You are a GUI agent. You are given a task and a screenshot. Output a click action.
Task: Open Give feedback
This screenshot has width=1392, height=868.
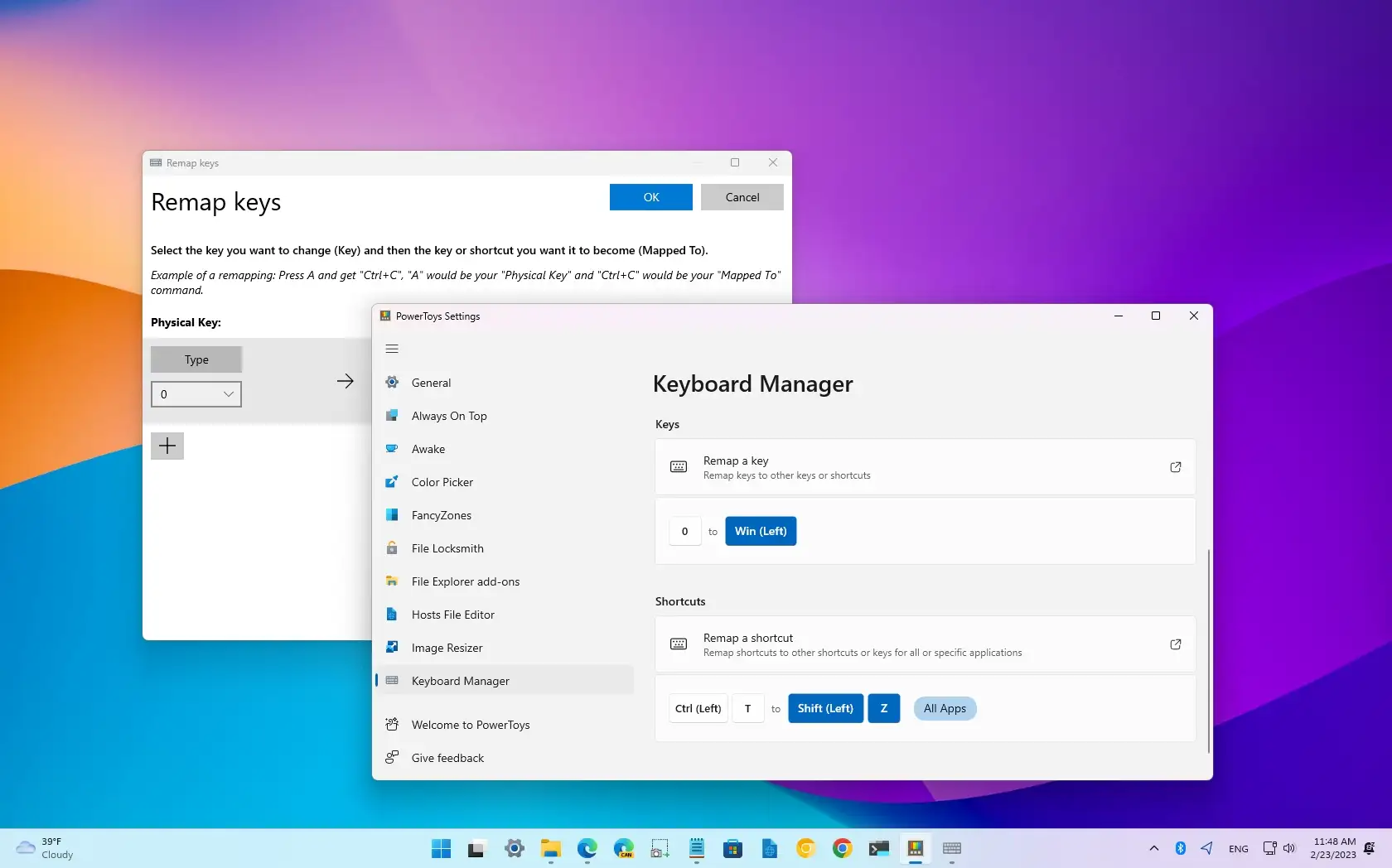point(447,758)
